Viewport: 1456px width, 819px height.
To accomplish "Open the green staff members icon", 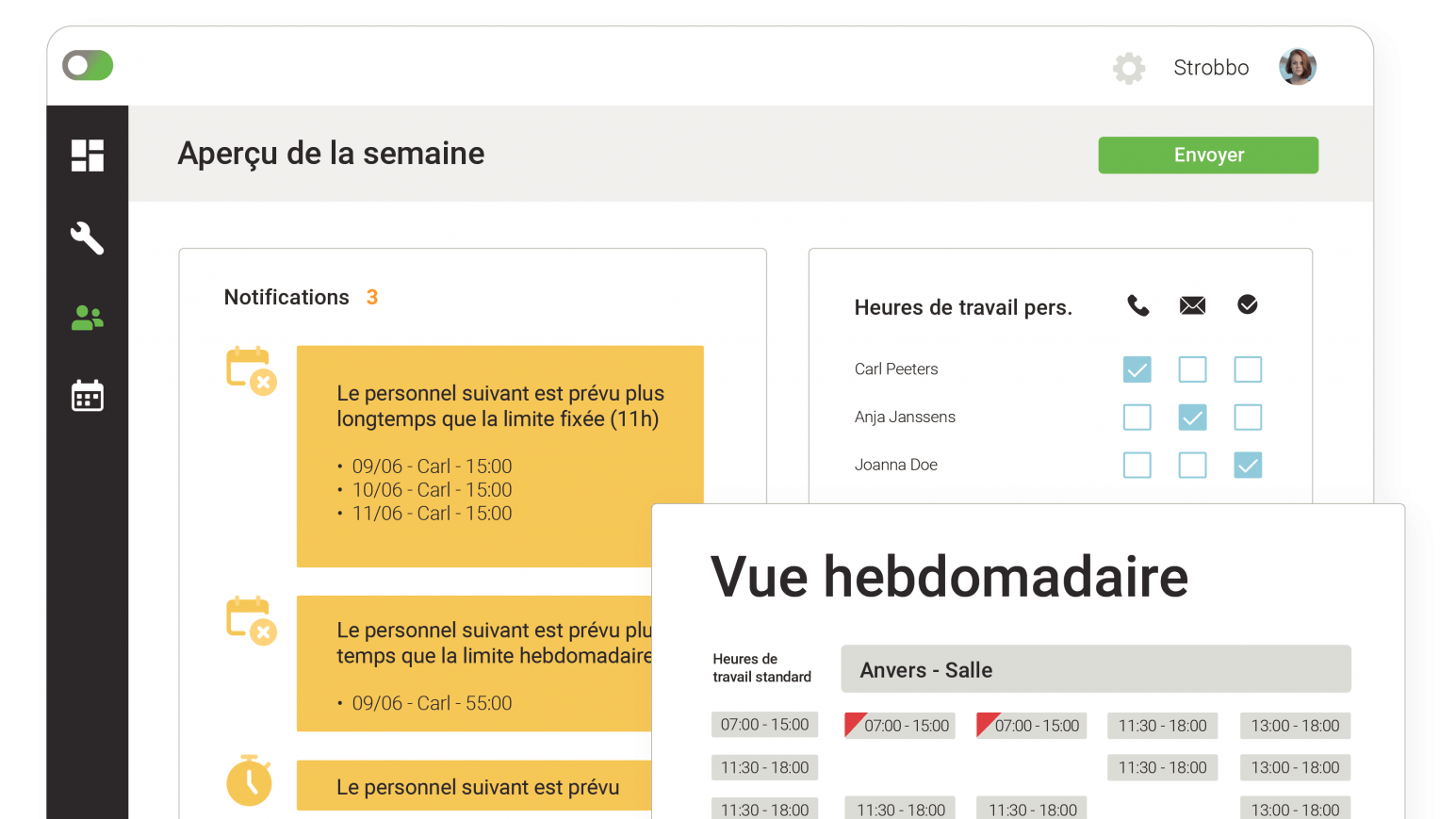I will tap(87, 318).
